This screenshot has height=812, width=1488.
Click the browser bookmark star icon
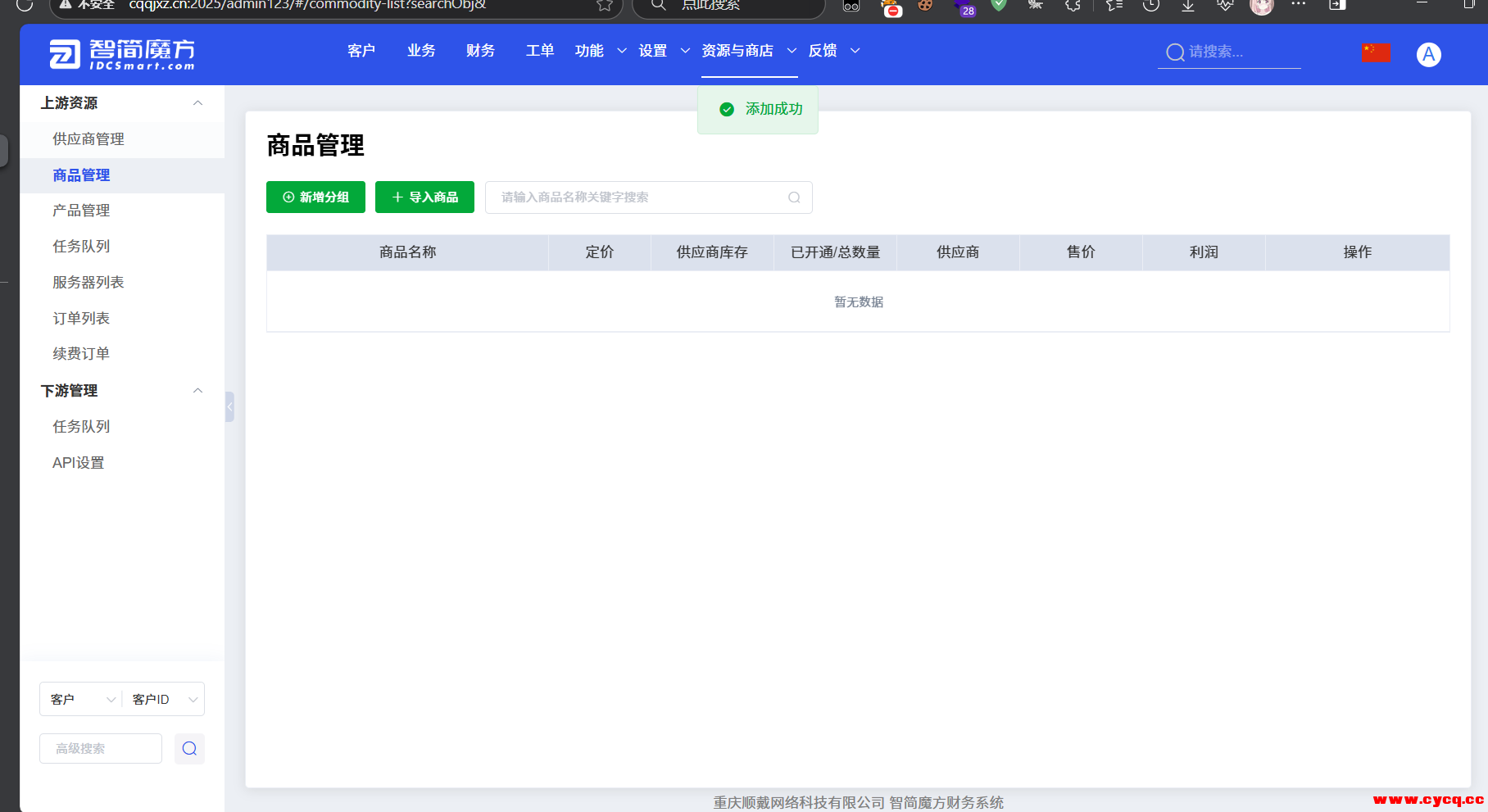click(x=605, y=5)
